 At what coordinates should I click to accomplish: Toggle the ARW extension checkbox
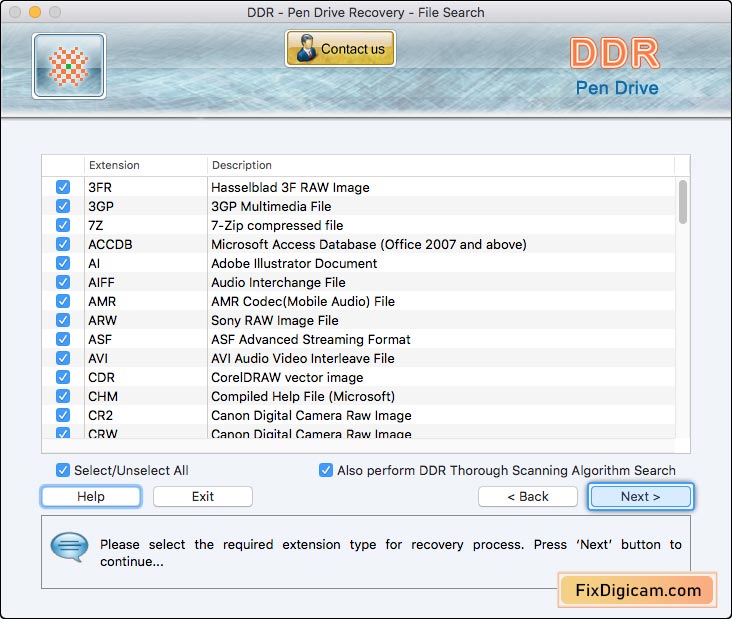(x=63, y=320)
